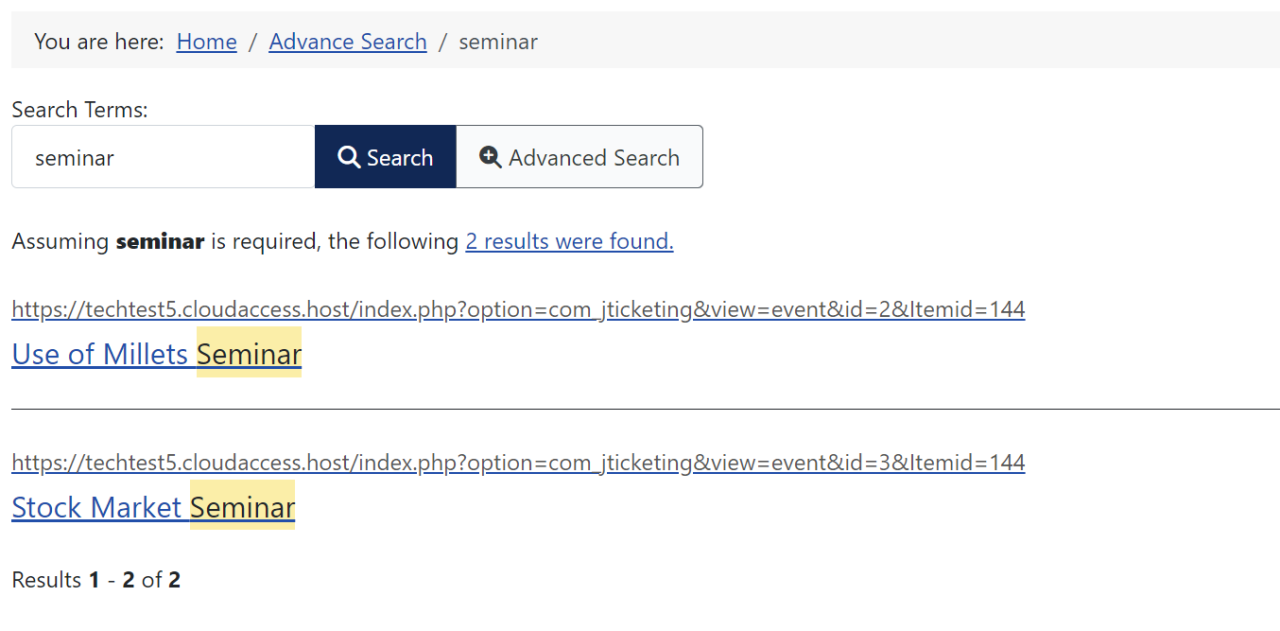Open the event id=2 URL link
Viewport: 1280px width, 631px height.
coord(518,310)
